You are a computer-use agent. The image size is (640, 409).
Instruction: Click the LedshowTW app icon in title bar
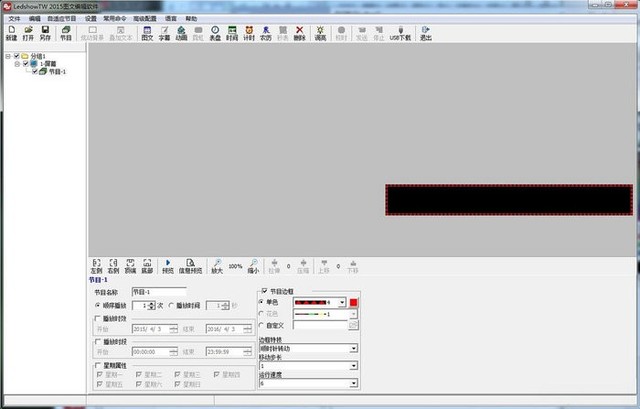[x=7, y=6]
